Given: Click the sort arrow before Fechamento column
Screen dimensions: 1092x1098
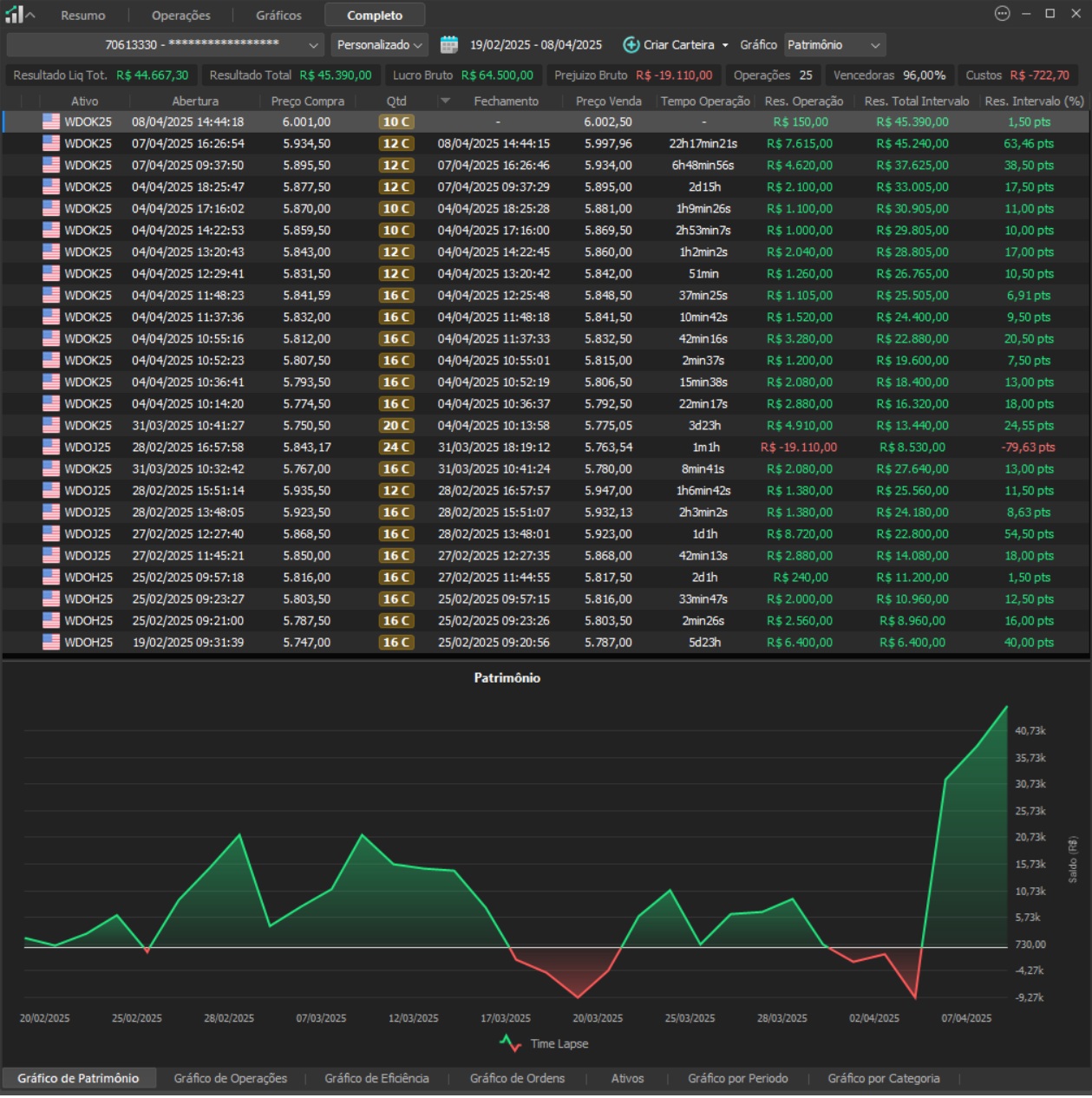Looking at the screenshot, I should coord(446,101).
